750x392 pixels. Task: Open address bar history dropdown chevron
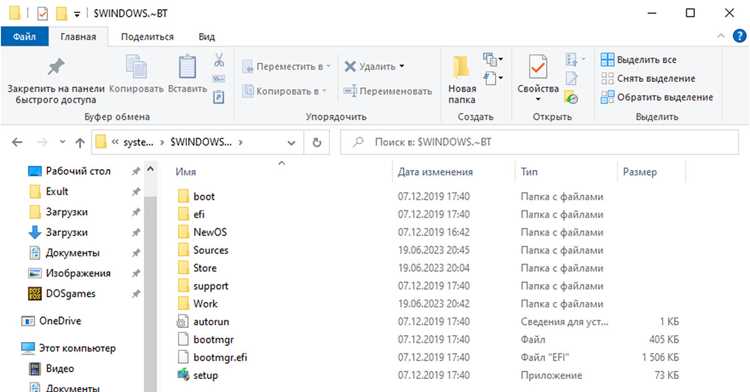[x=291, y=142]
